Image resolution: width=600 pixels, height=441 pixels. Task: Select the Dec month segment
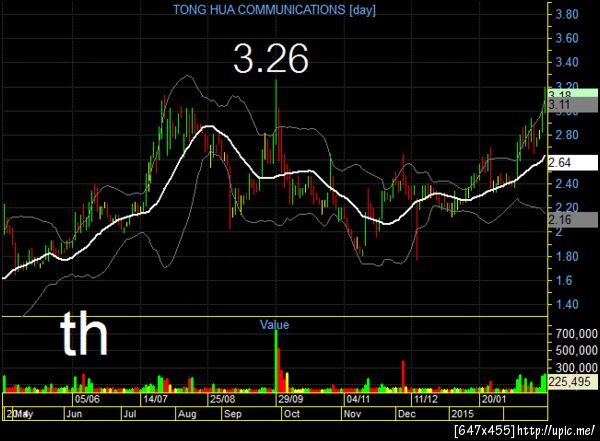point(422,414)
